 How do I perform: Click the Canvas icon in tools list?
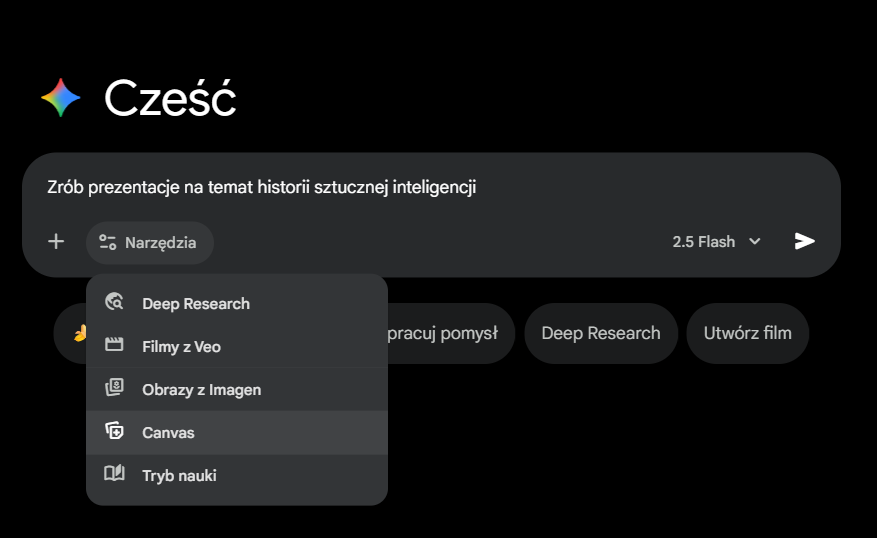click(x=114, y=432)
